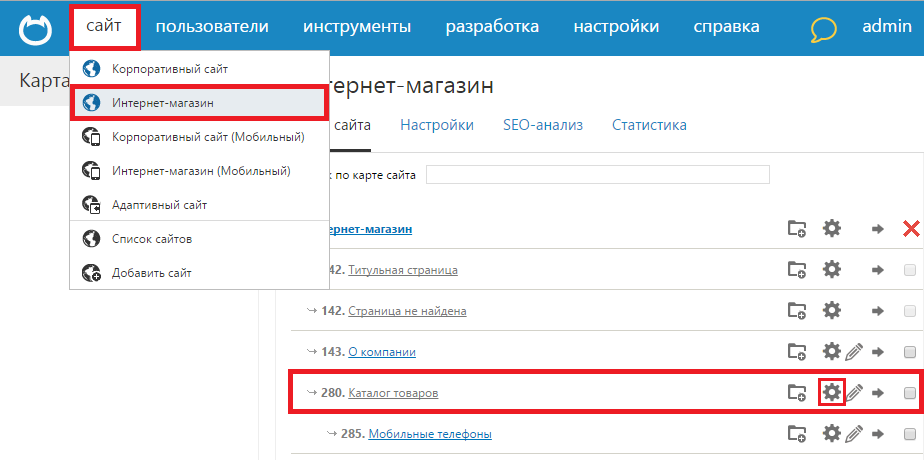The width and height of the screenshot is (924, 460).
Task: Click the add subfolder icon for Титульная страница
Action: point(796,270)
